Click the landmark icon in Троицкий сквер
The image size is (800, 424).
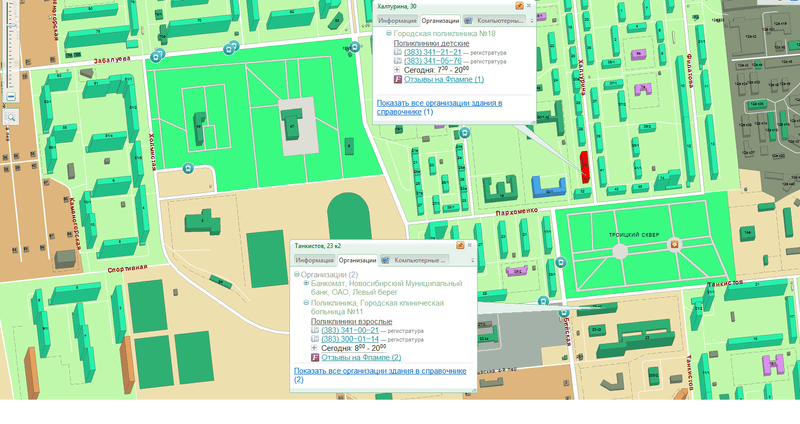(674, 245)
